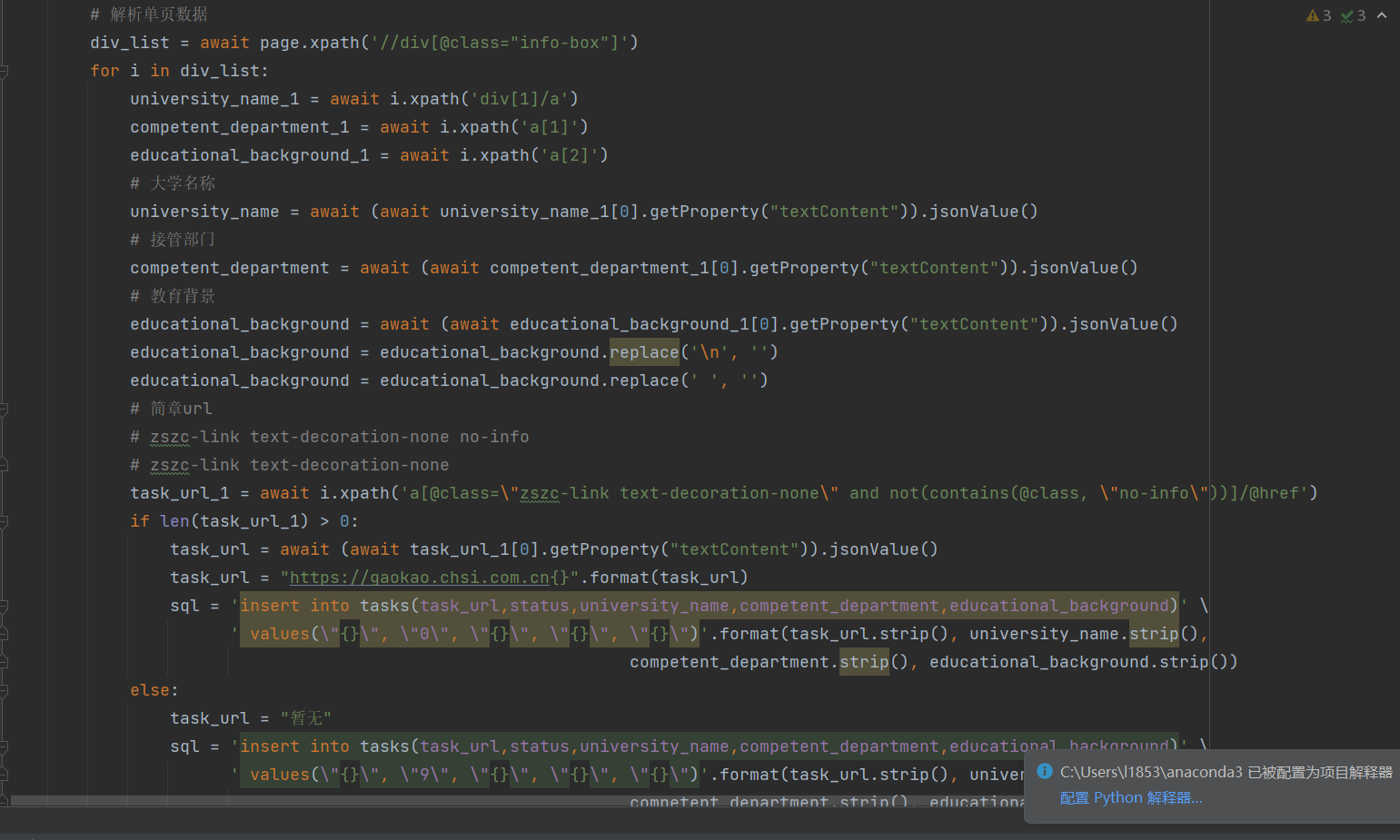Fold the sql statement below task_url = "暂无"
The image size is (1400, 840).
click(x=4, y=746)
